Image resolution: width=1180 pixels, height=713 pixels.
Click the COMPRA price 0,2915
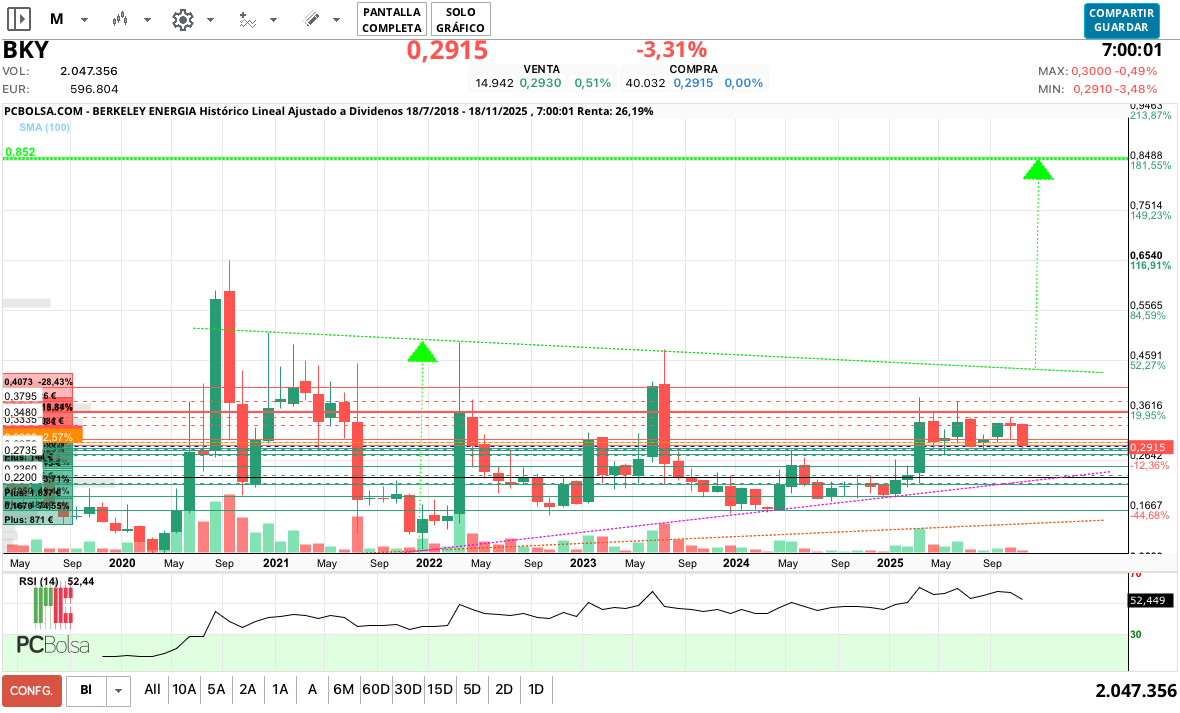coord(693,83)
